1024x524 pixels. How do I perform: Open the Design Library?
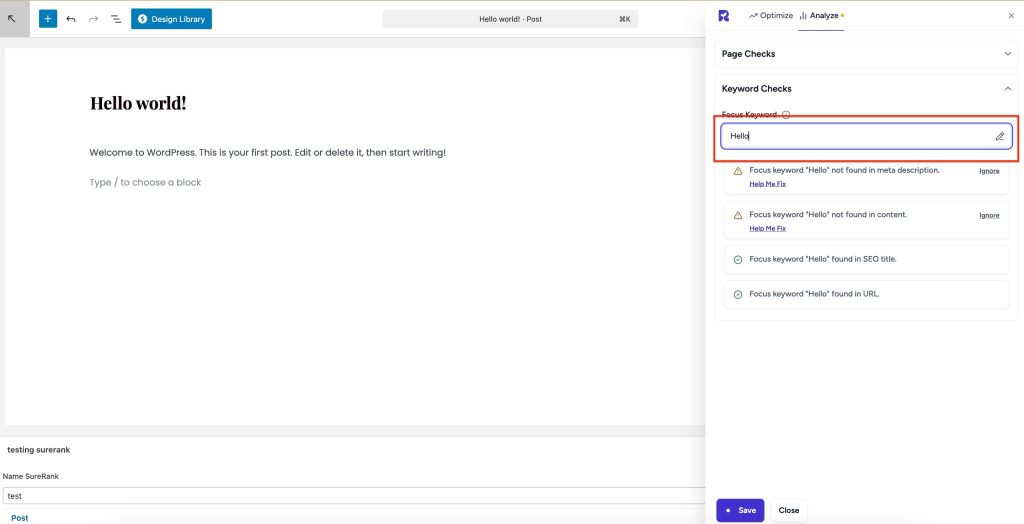pyautogui.click(x=171, y=19)
